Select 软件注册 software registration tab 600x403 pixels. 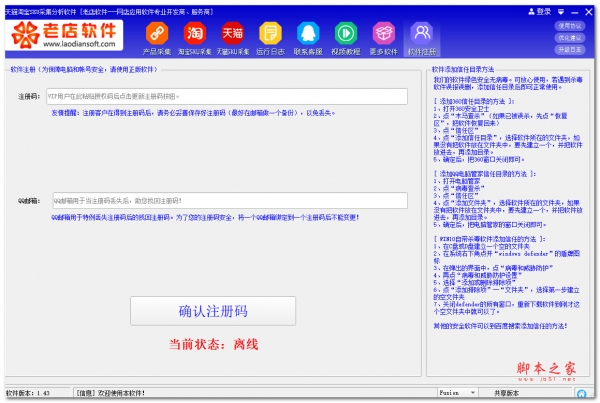tap(422, 38)
